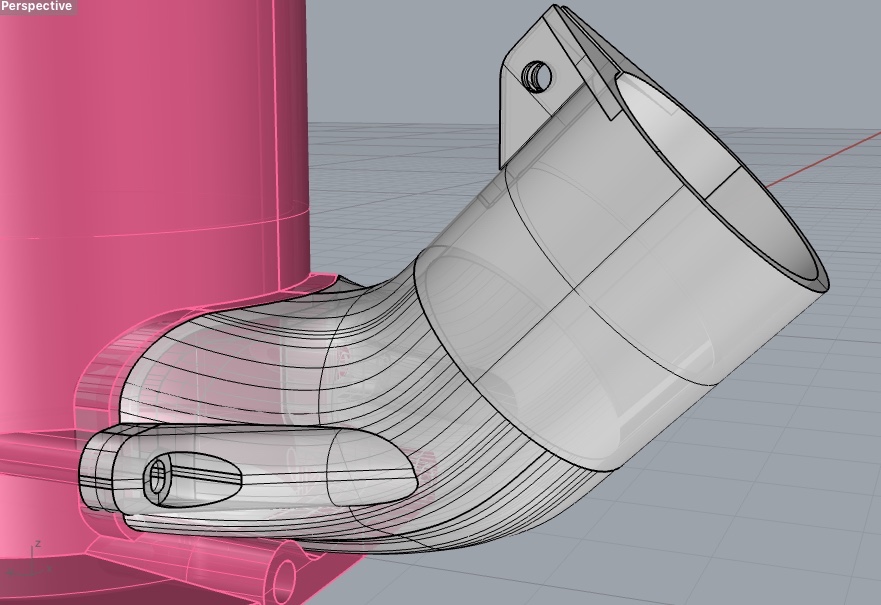This screenshot has height=605, width=881.
Task: Open the Perspective viewport title menu
Action: point(37,7)
